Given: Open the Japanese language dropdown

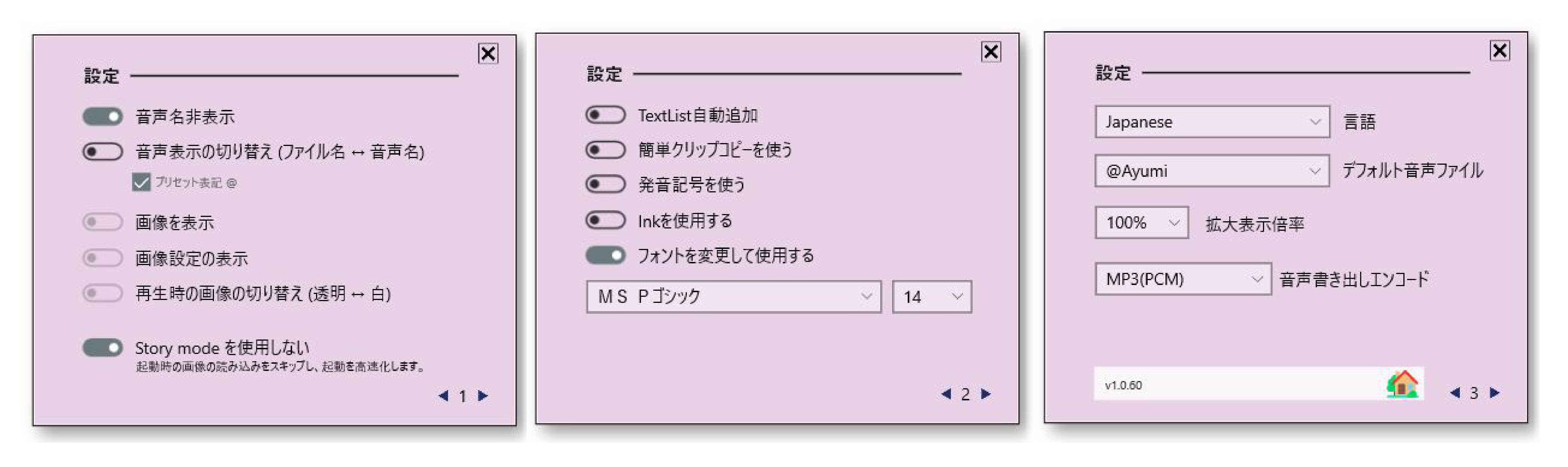Looking at the screenshot, I should click(x=1212, y=122).
